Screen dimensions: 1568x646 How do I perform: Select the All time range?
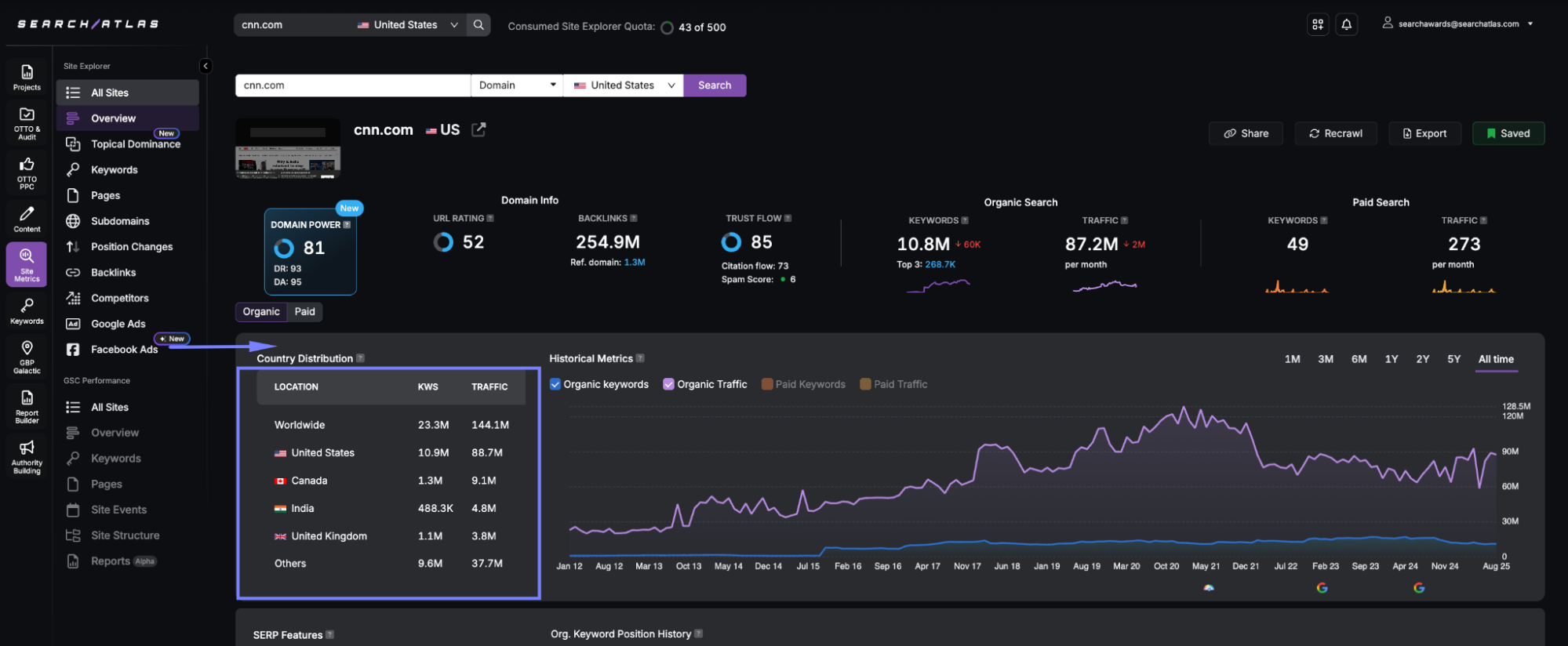coord(1496,359)
